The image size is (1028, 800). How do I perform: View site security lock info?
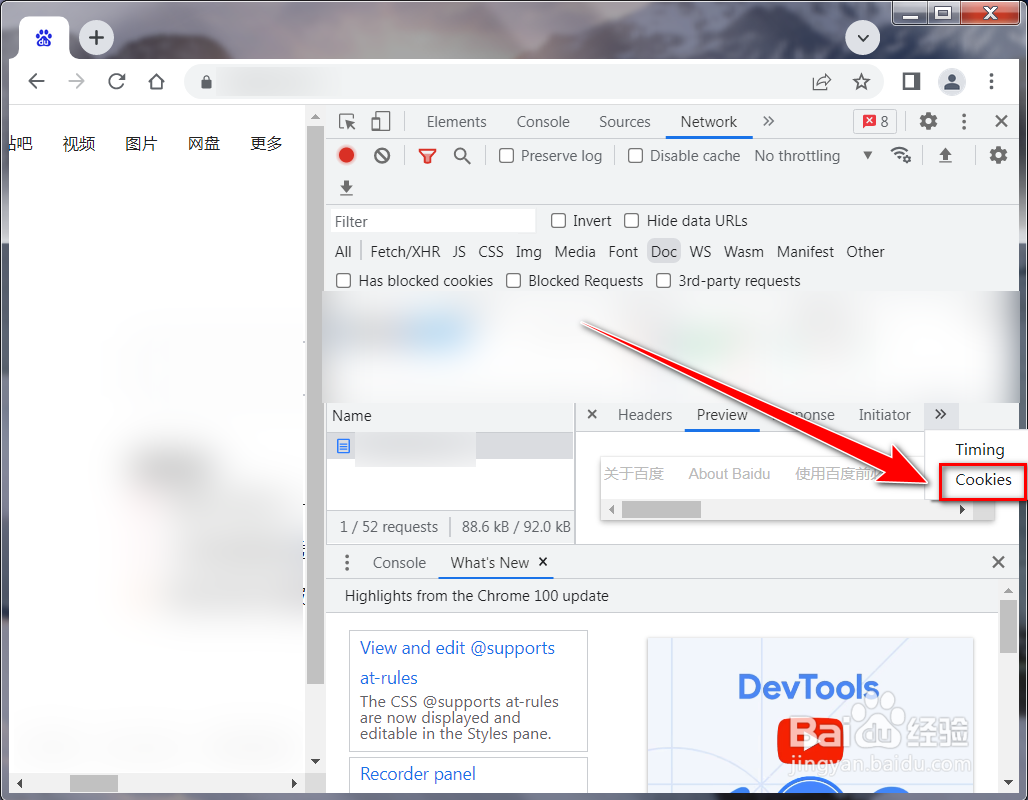(x=207, y=82)
